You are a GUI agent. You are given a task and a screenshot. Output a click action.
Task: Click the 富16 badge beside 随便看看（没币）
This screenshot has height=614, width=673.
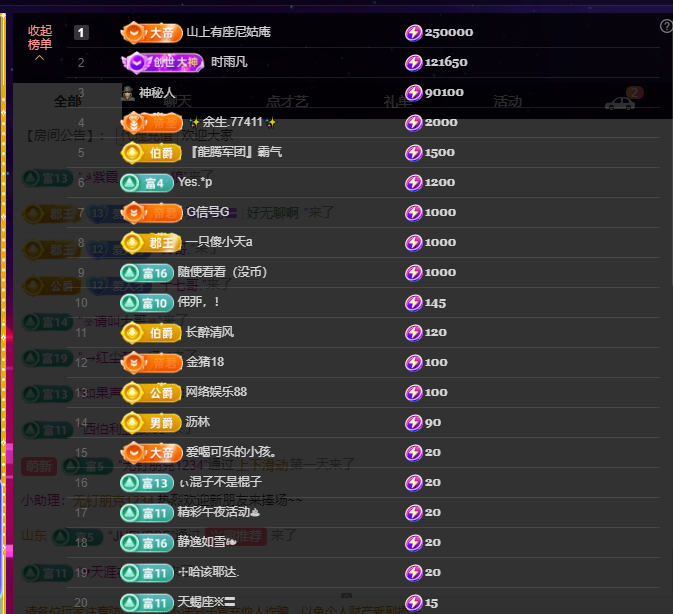pyautogui.click(x=147, y=273)
